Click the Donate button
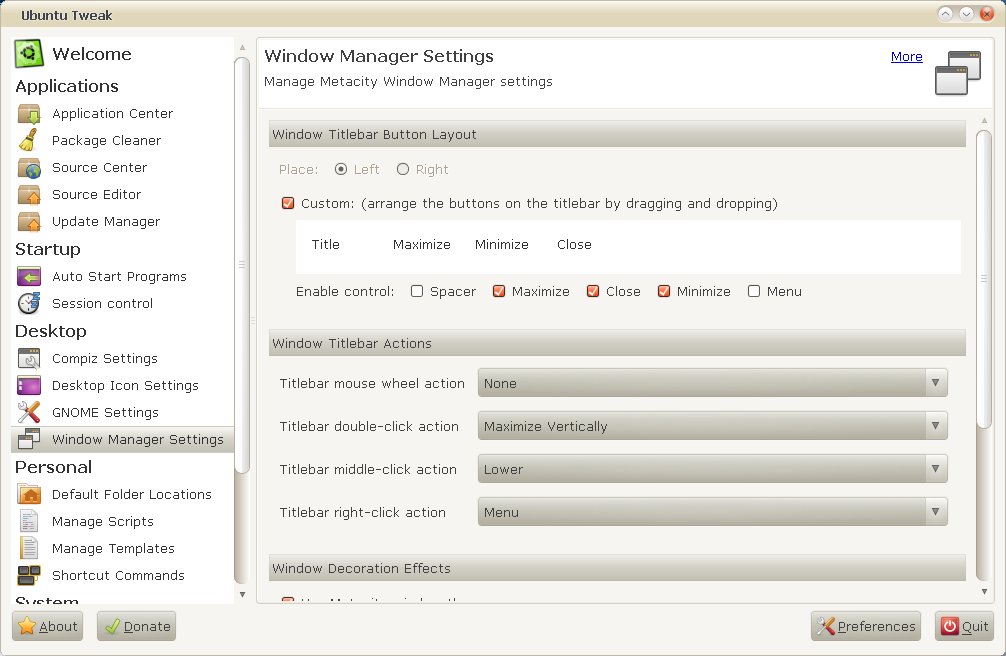The width and height of the screenshot is (1006, 656). (137, 626)
